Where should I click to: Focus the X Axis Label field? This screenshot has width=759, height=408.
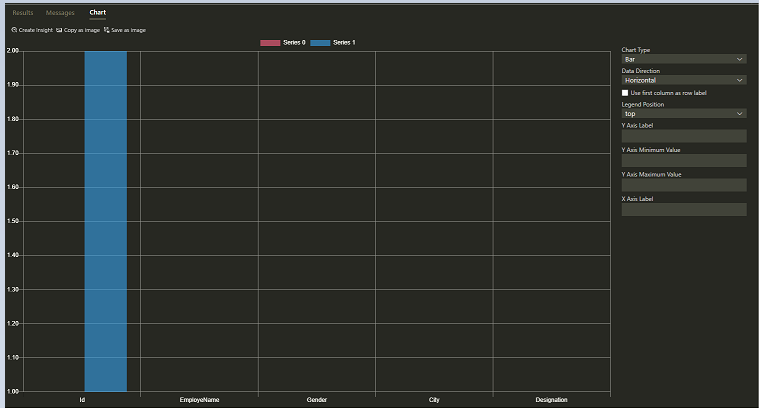pyautogui.click(x=683, y=210)
